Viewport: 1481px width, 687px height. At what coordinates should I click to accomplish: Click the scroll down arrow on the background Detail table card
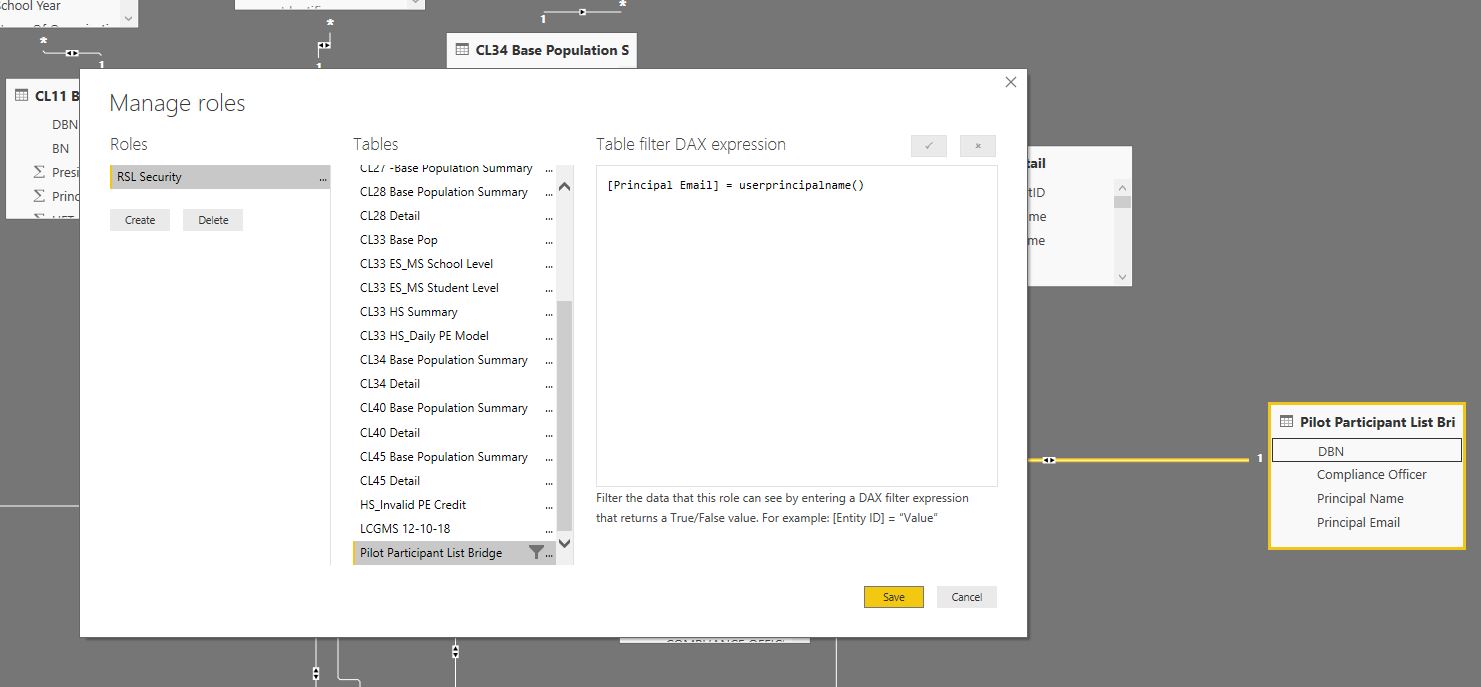coord(1122,277)
